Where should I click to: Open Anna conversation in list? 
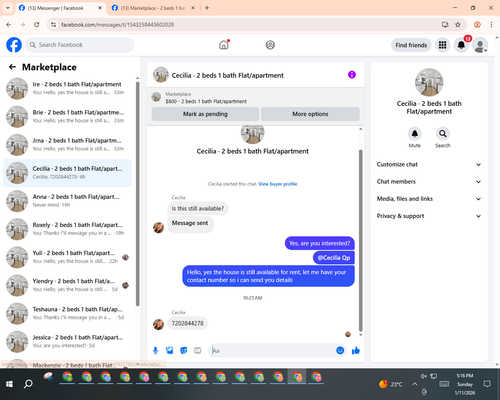pyautogui.click(x=68, y=201)
